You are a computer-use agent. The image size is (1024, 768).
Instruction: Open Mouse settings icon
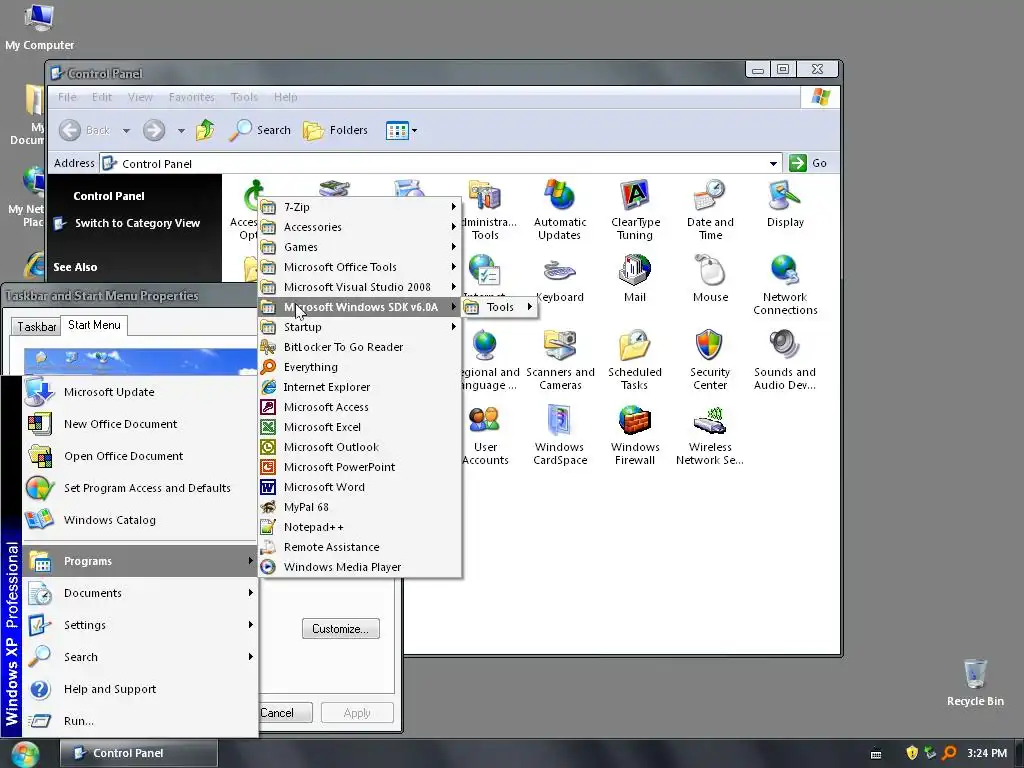[710, 279]
